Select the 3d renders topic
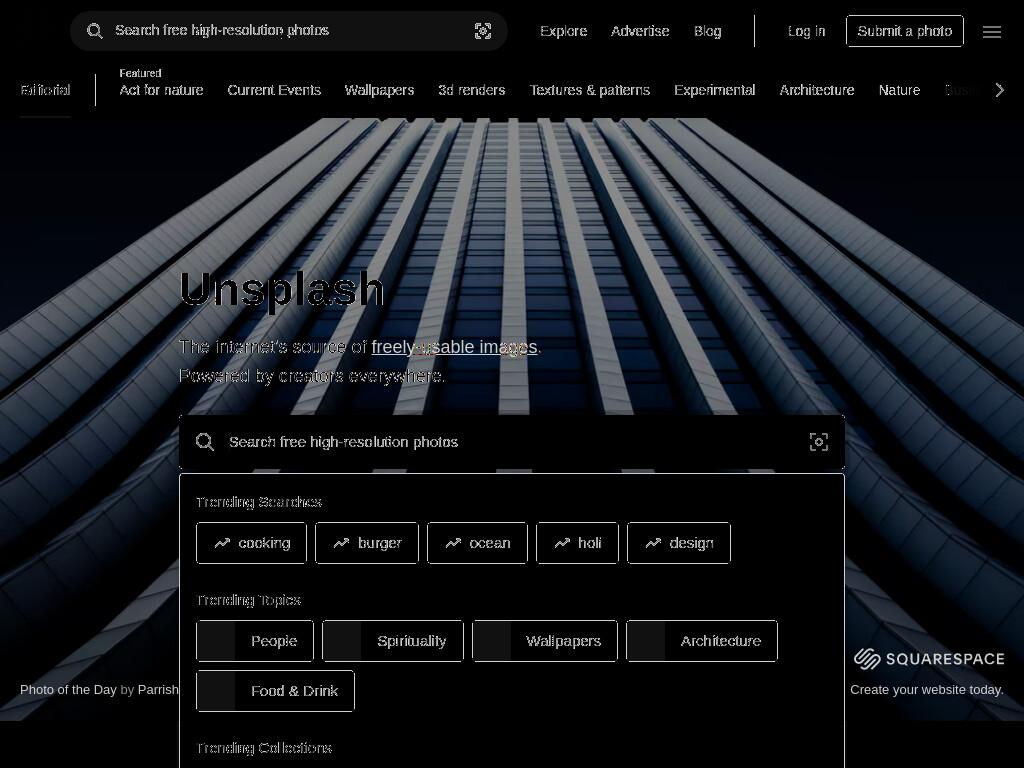 (x=472, y=90)
